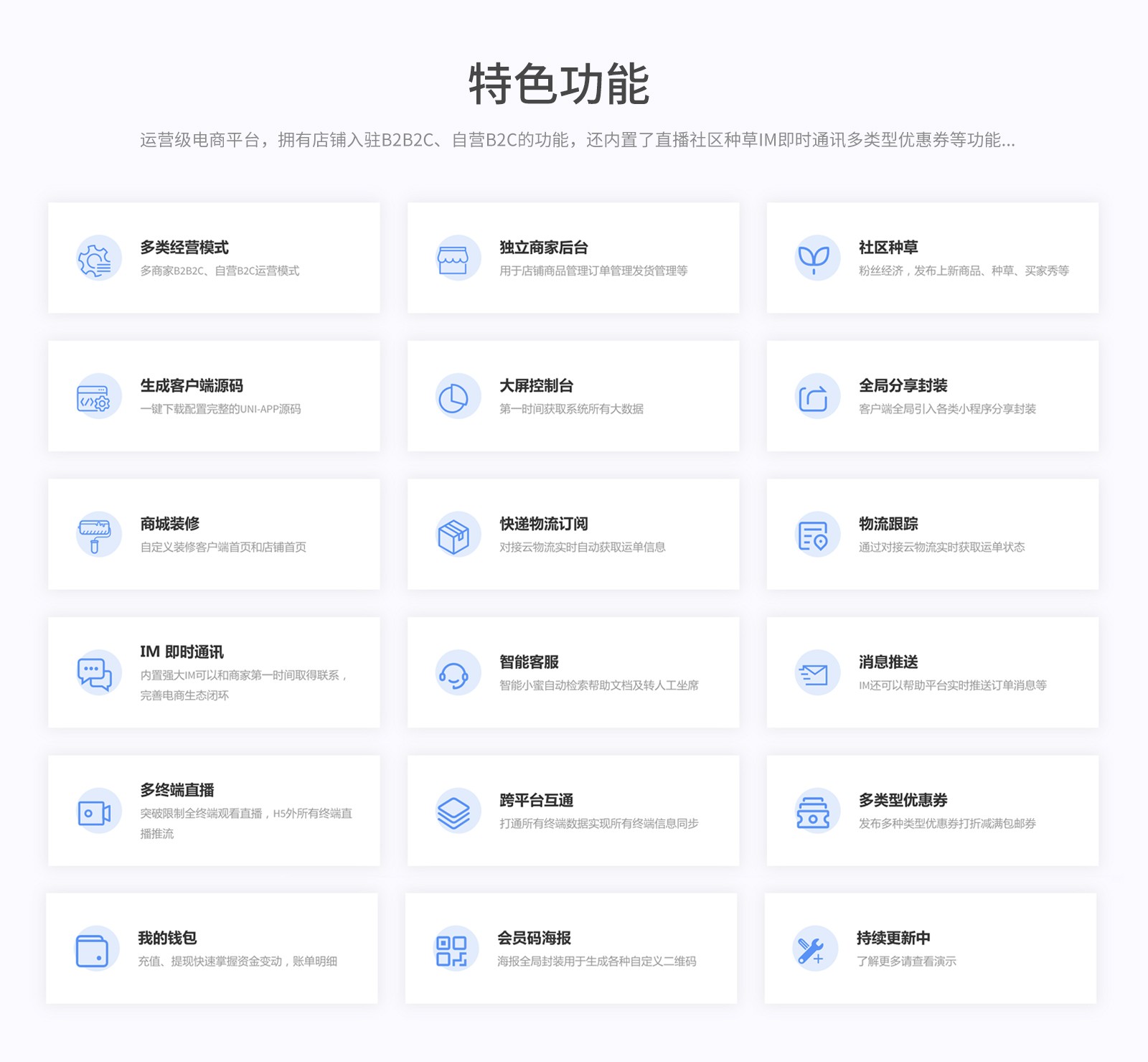Click the package box icon for 快递物流订阅
The image size is (1148, 1062).
(x=453, y=535)
